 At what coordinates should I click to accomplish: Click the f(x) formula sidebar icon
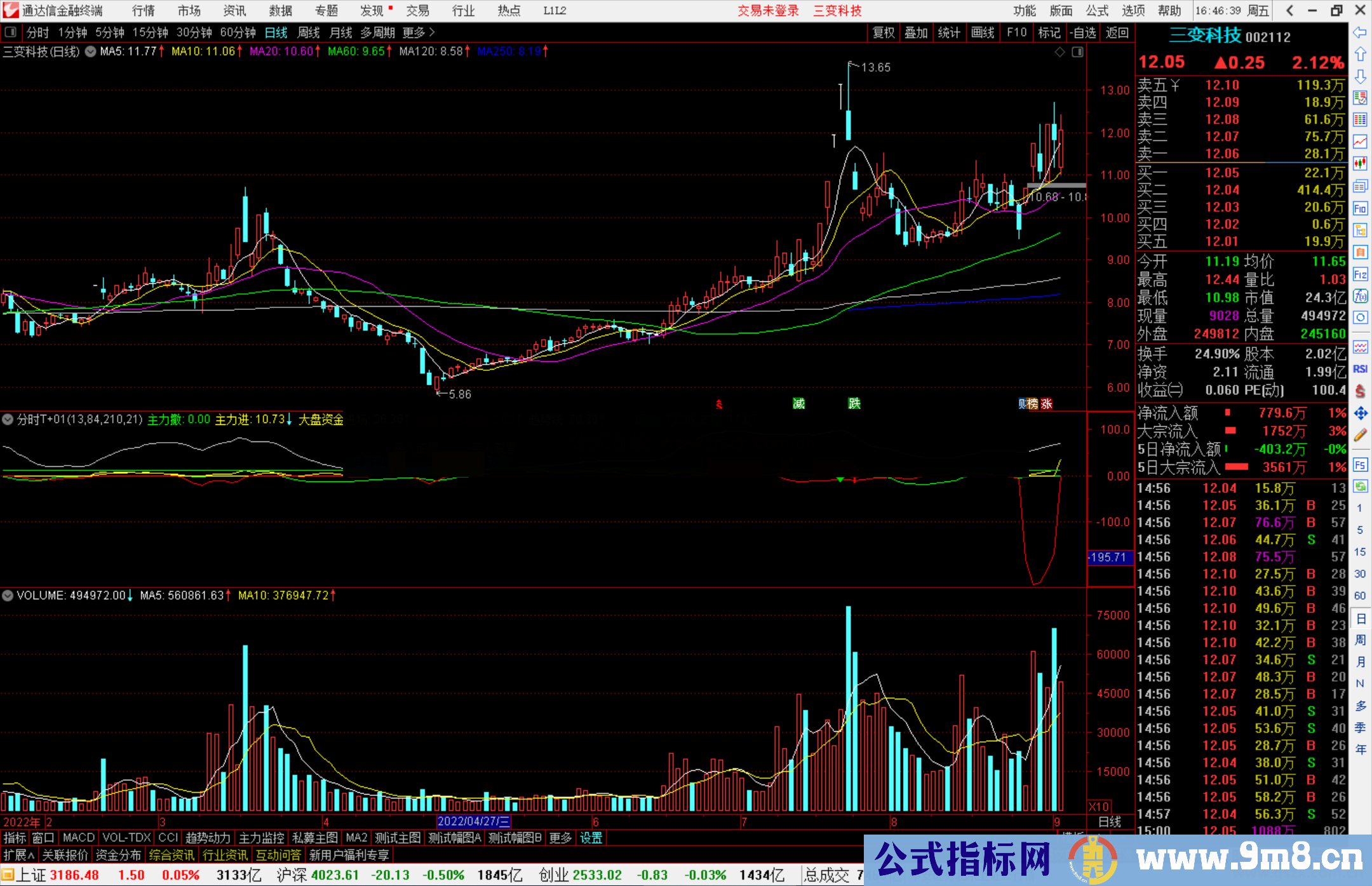tap(1360, 296)
